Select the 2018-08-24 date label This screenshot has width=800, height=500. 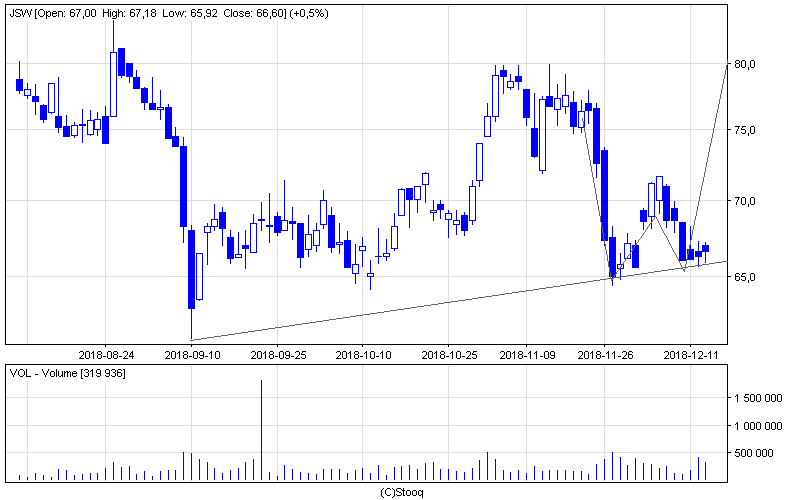click(106, 355)
